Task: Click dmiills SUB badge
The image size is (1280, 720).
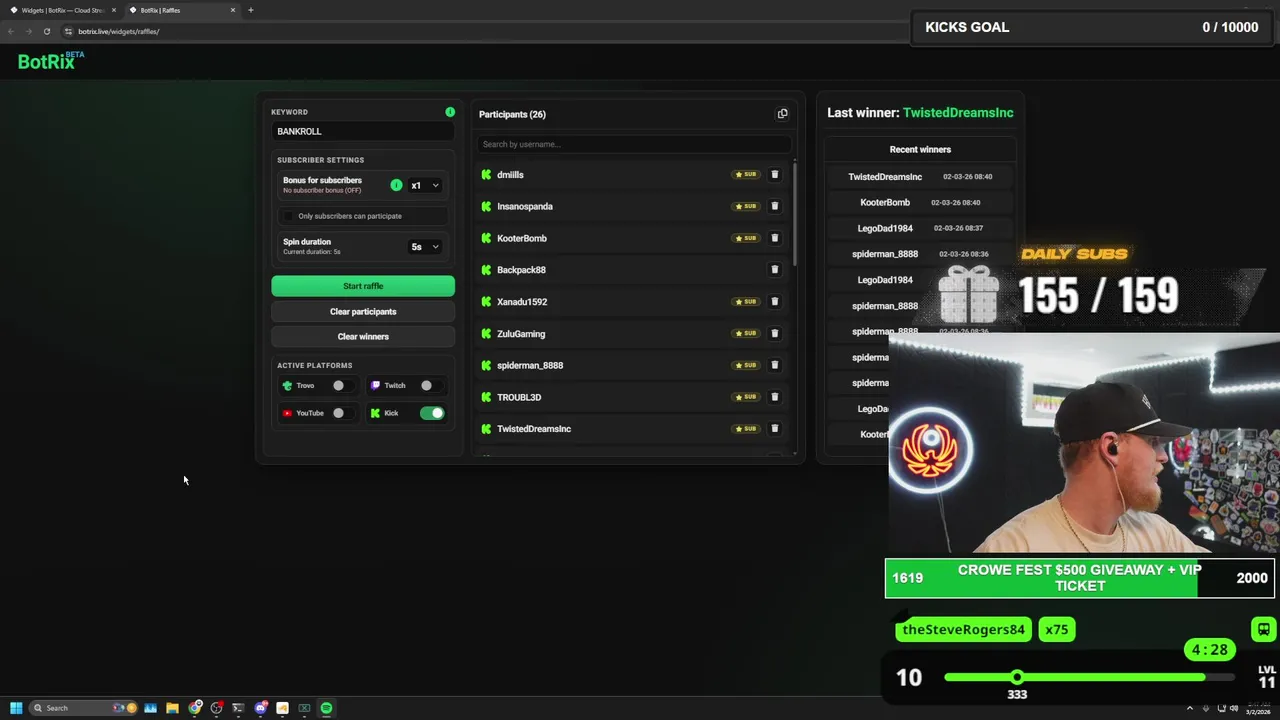Action: [746, 174]
